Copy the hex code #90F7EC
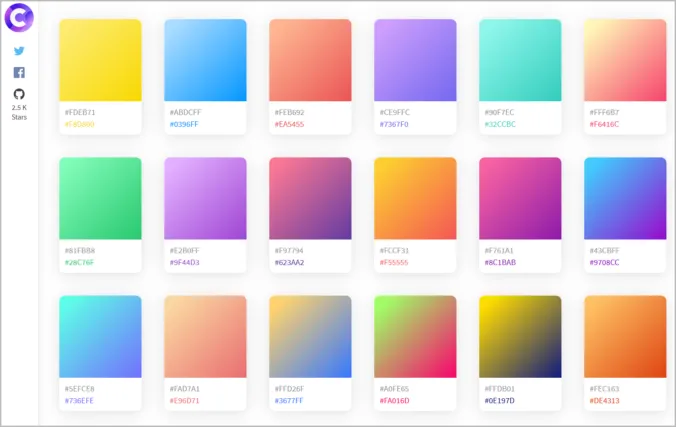The width and height of the screenshot is (676, 427). pos(499,112)
